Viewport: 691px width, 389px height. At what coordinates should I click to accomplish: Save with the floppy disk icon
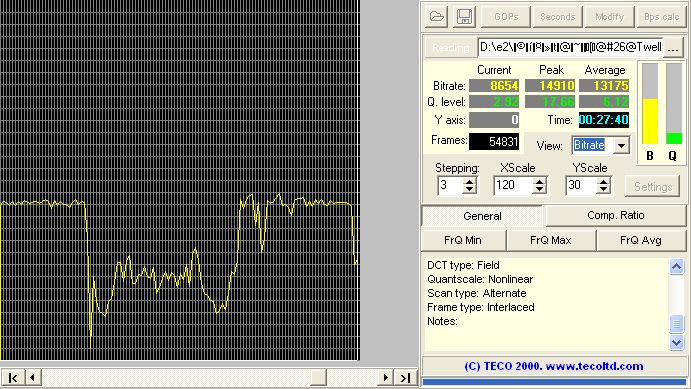[x=464, y=17]
